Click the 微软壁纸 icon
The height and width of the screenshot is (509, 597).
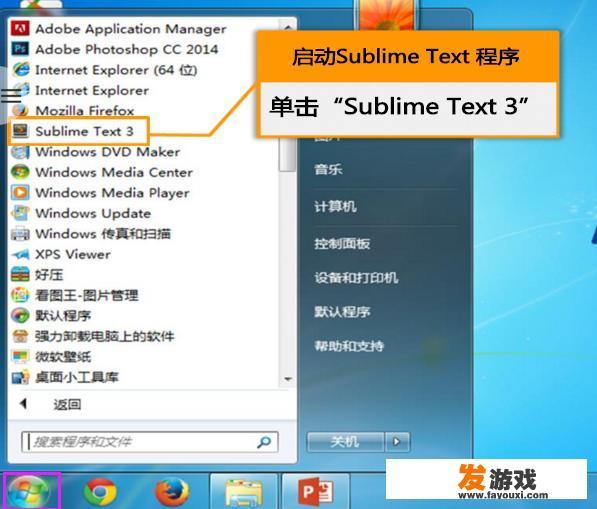(x=20, y=356)
